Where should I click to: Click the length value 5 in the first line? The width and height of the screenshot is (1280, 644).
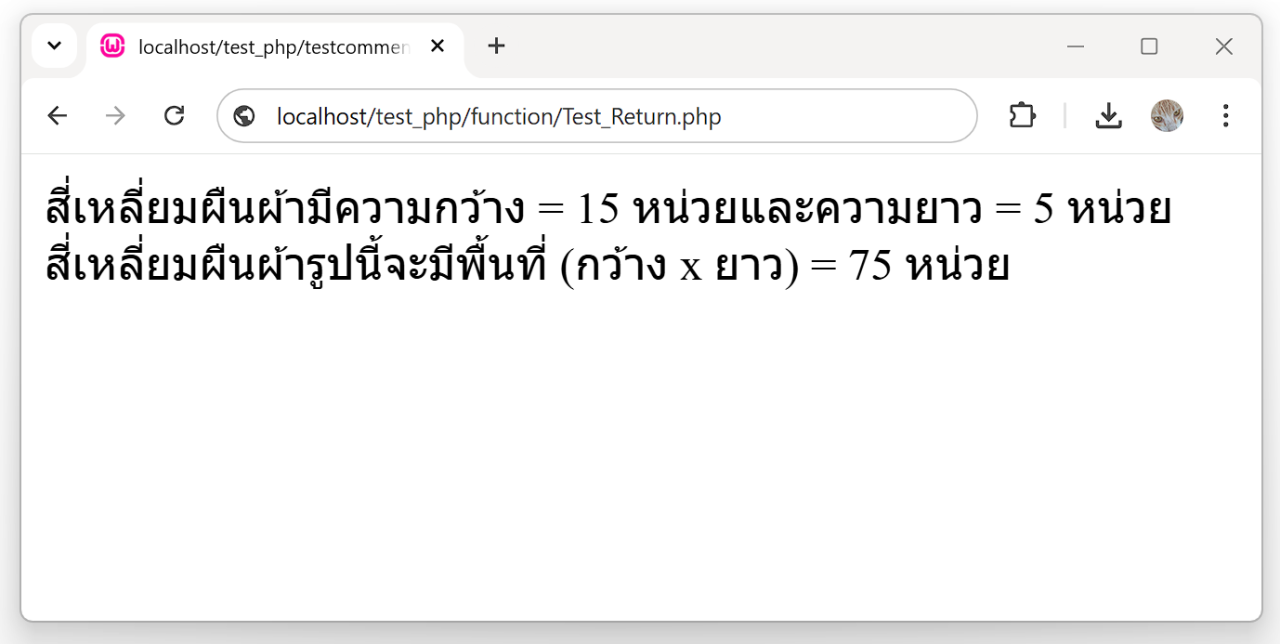tap(1043, 210)
